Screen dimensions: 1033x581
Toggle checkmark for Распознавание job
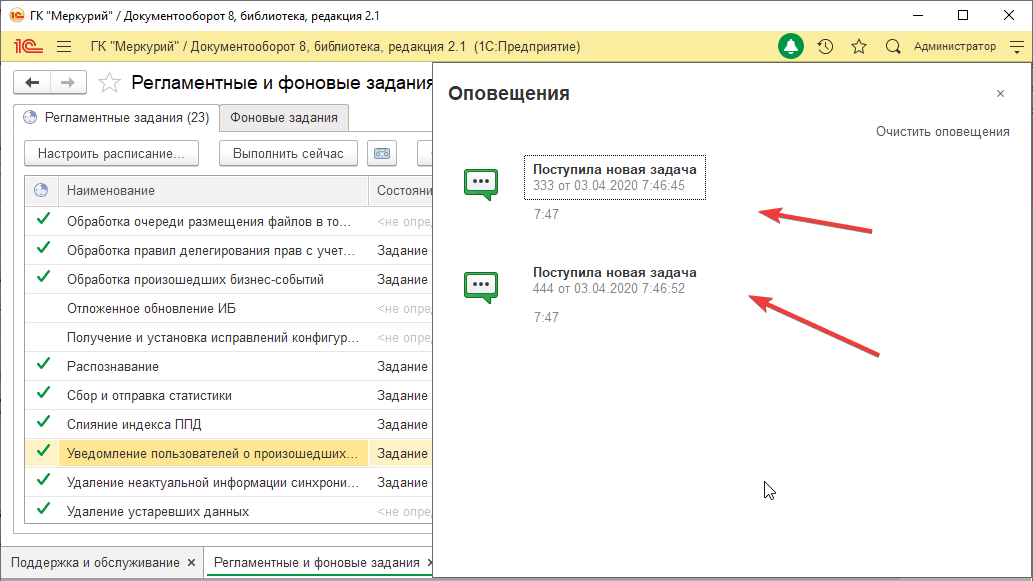click(43, 364)
